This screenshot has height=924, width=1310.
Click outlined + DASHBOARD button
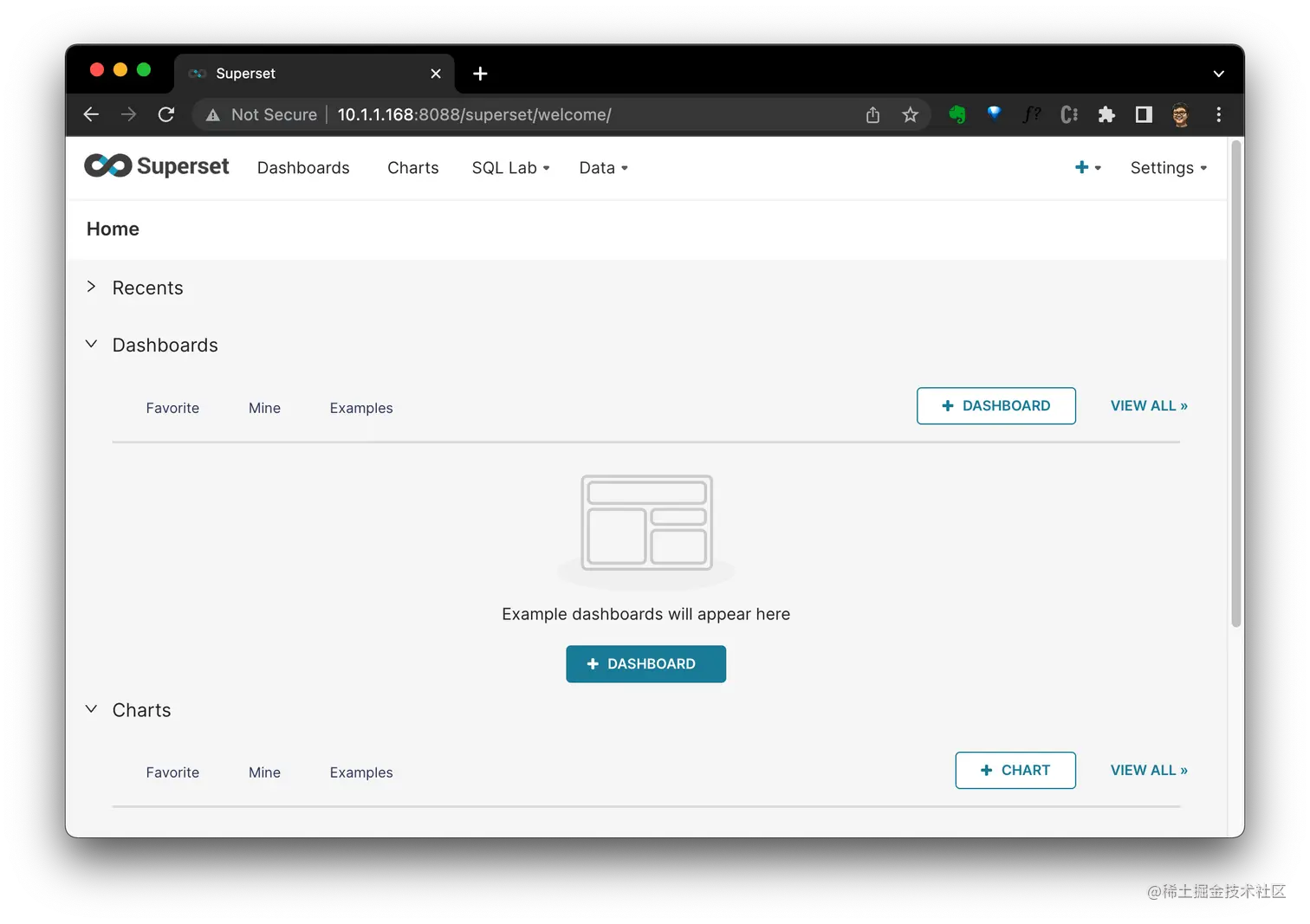pos(996,406)
